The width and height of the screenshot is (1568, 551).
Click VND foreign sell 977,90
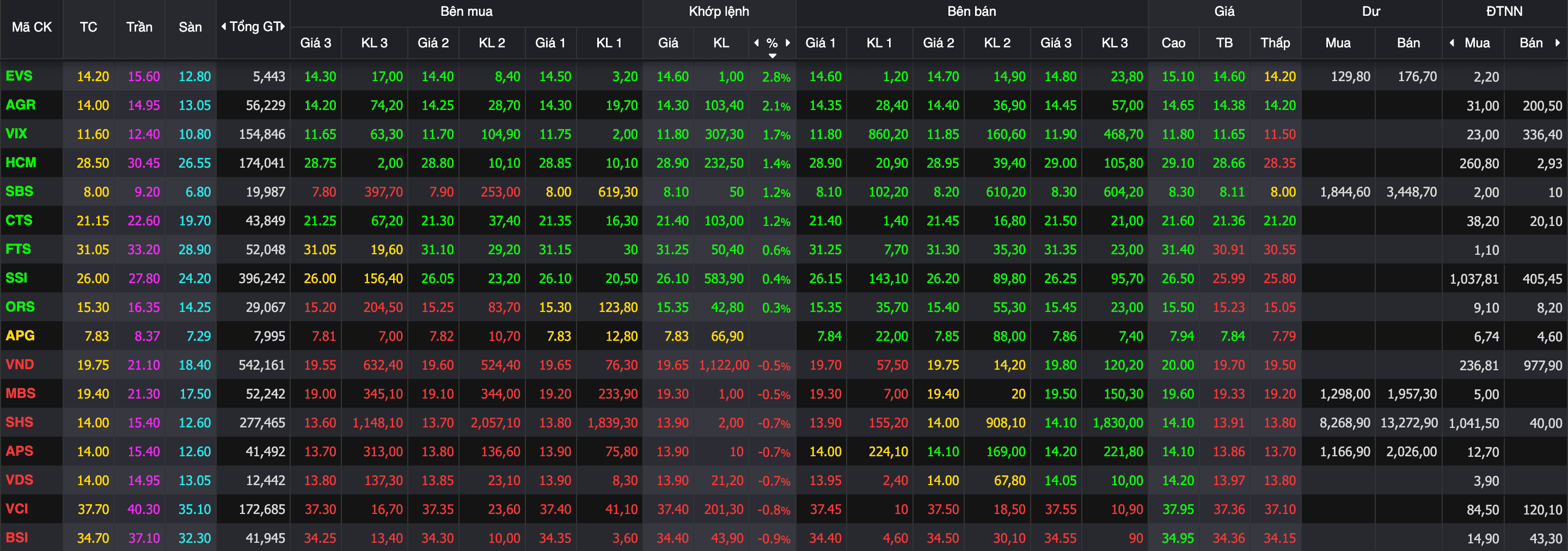[1542, 365]
